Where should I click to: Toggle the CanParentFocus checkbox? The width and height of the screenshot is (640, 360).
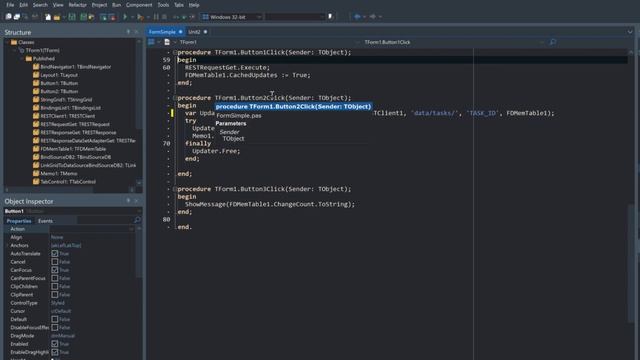[55, 278]
